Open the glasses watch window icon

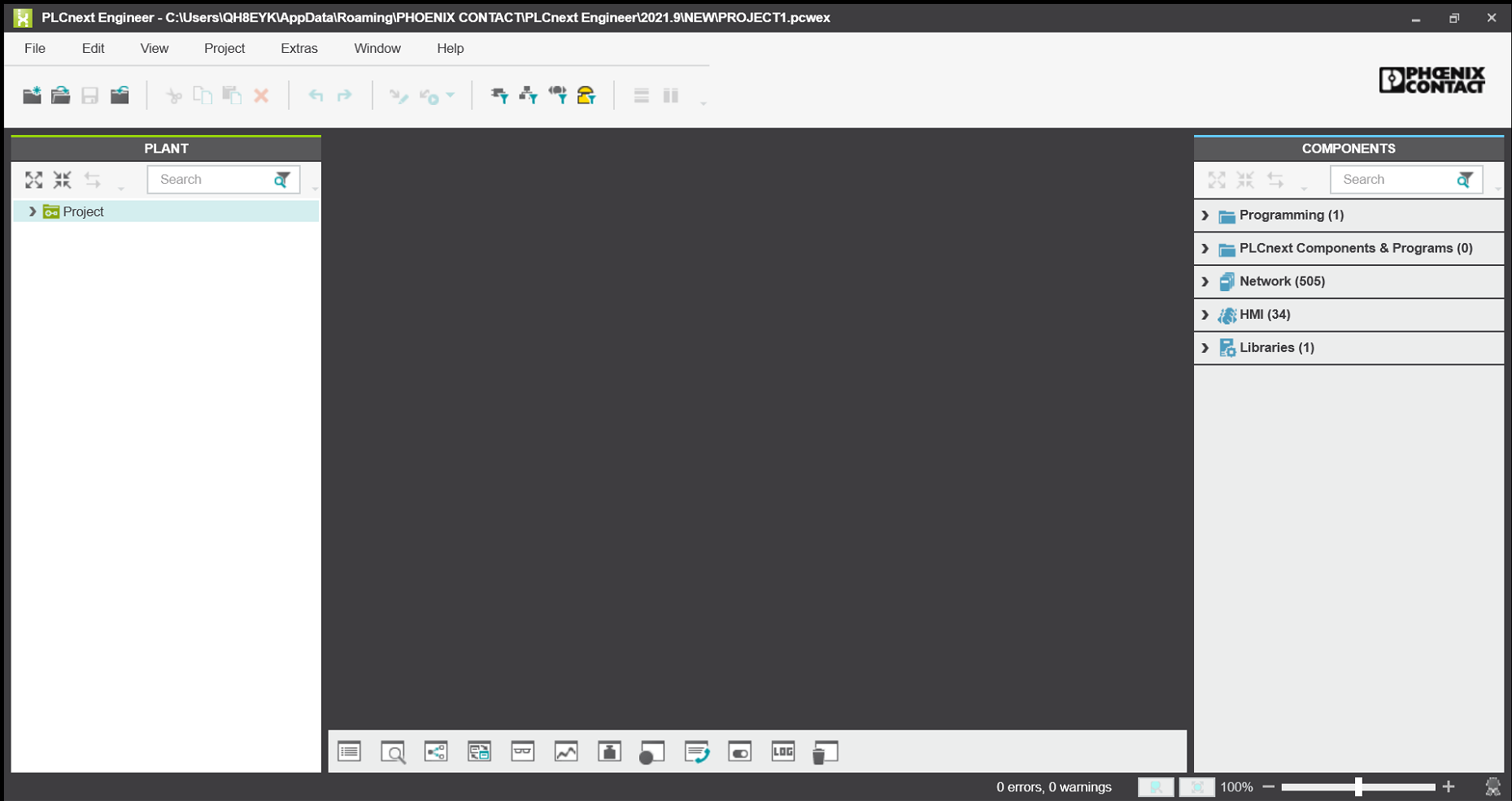pyautogui.click(x=523, y=752)
